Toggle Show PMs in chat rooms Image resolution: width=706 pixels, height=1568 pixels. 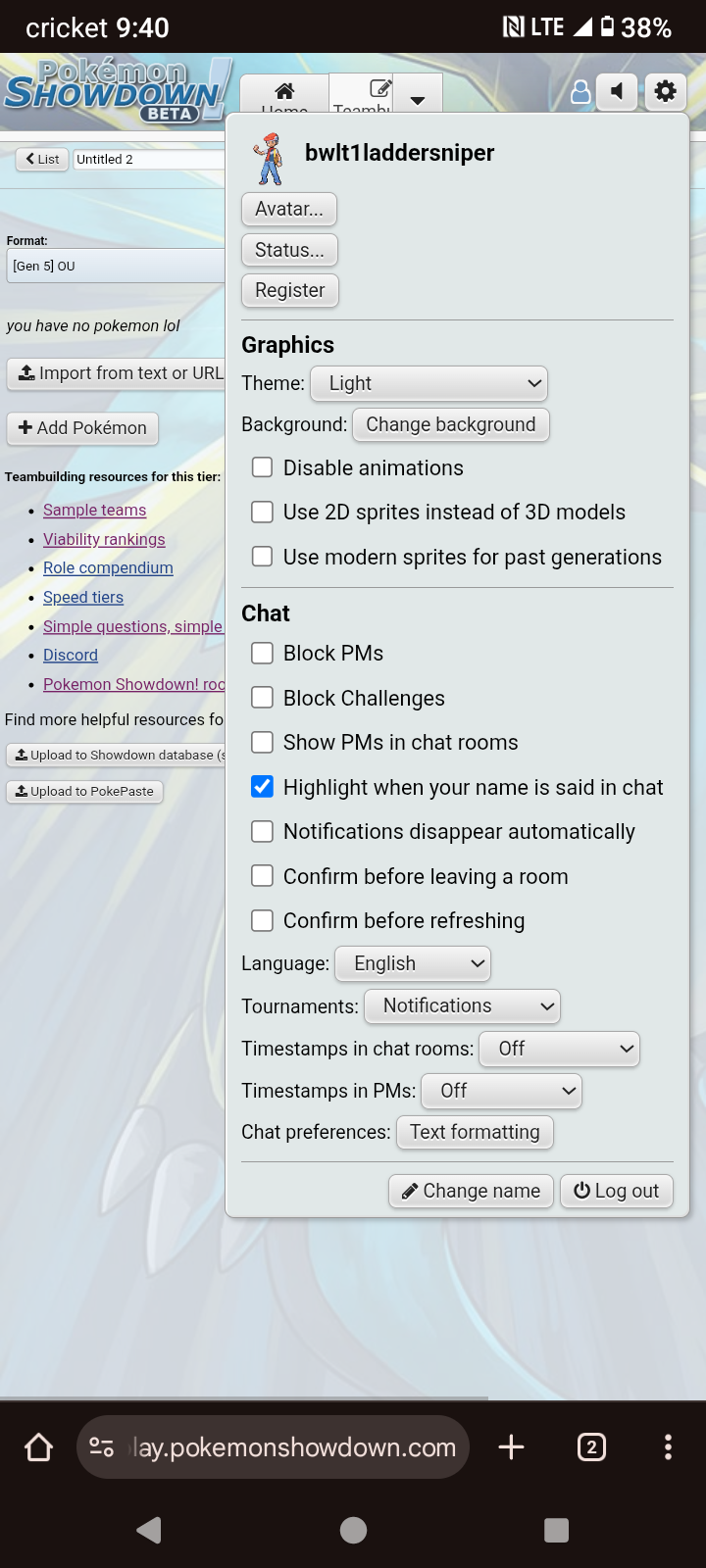(262, 742)
